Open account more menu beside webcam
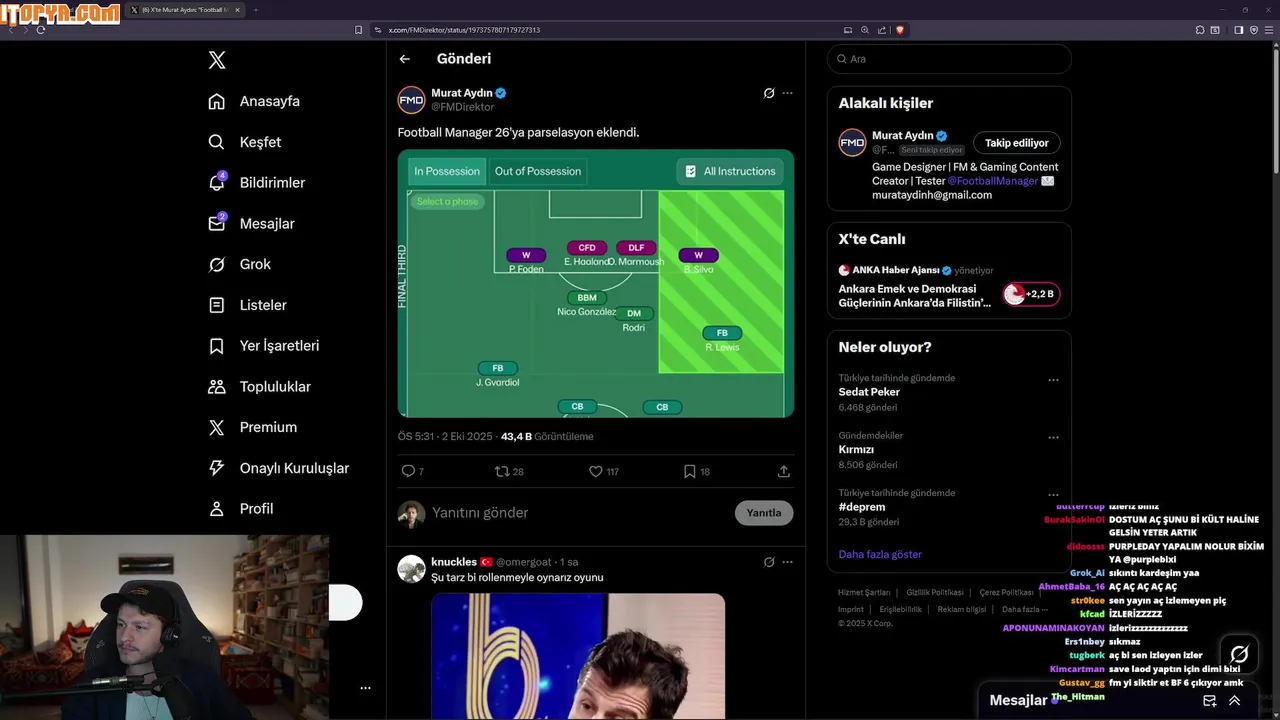The image size is (1280, 720). pos(365,688)
